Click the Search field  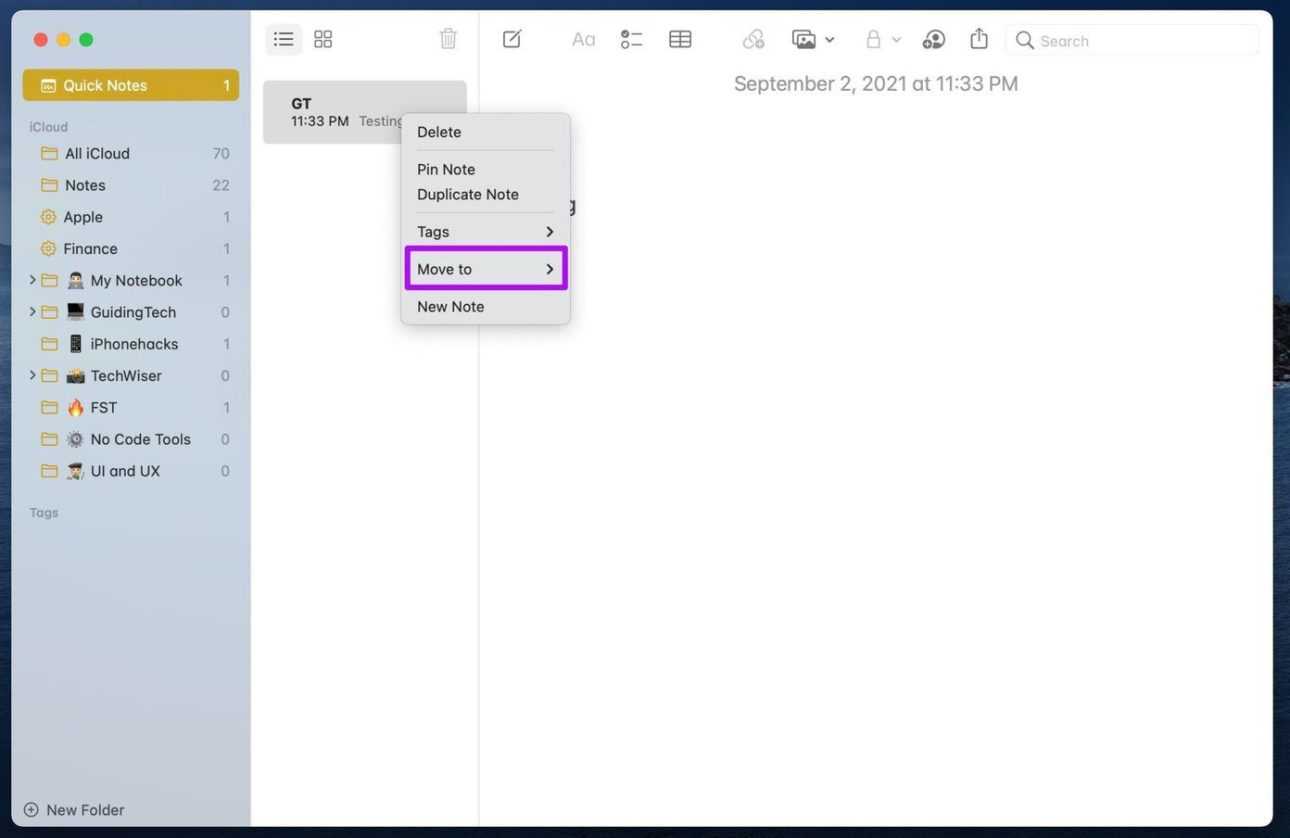click(x=1140, y=40)
